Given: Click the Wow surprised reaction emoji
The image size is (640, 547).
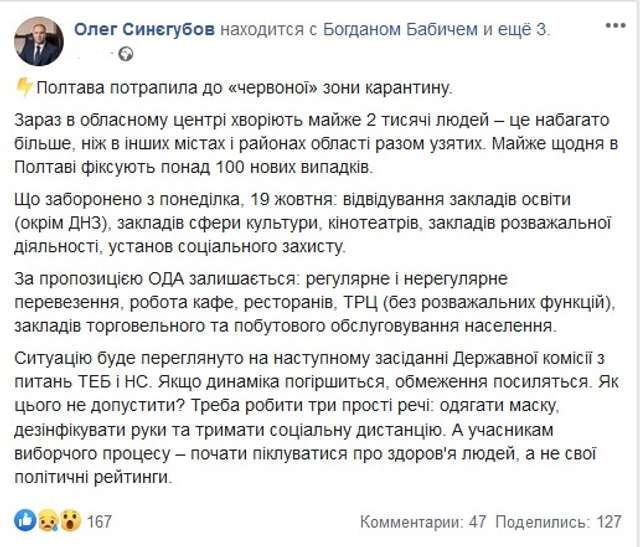Looking at the screenshot, I should click(x=69, y=521).
